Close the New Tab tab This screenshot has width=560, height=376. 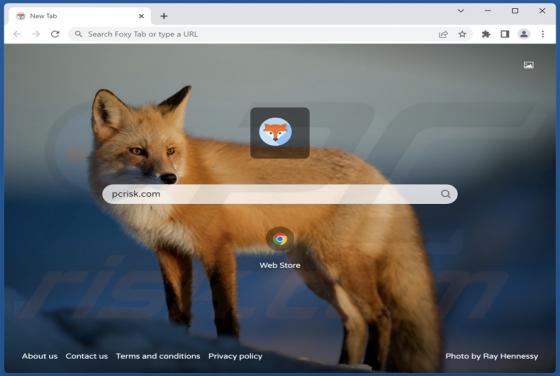click(141, 16)
